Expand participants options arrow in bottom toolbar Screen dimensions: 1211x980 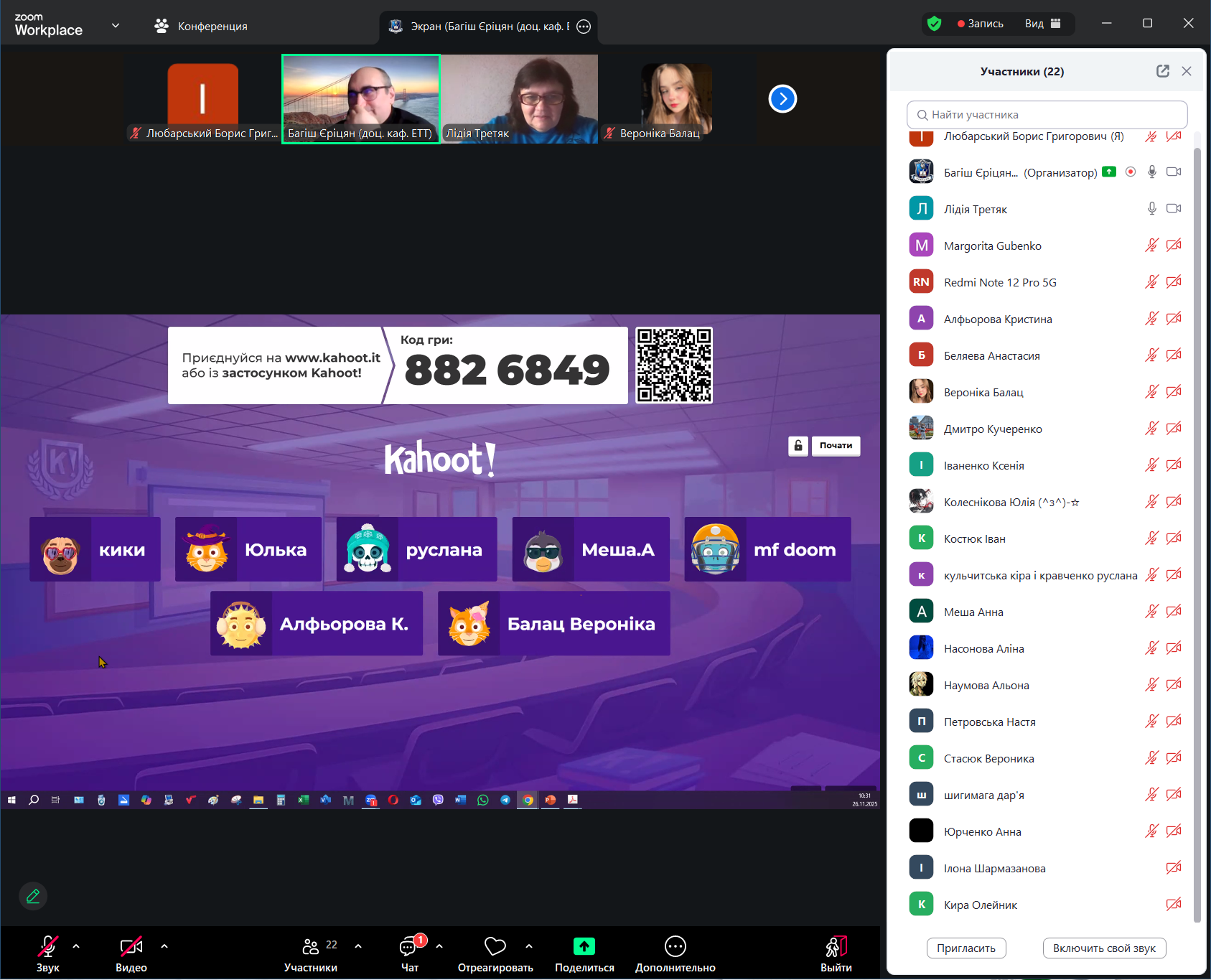[x=358, y=946]
